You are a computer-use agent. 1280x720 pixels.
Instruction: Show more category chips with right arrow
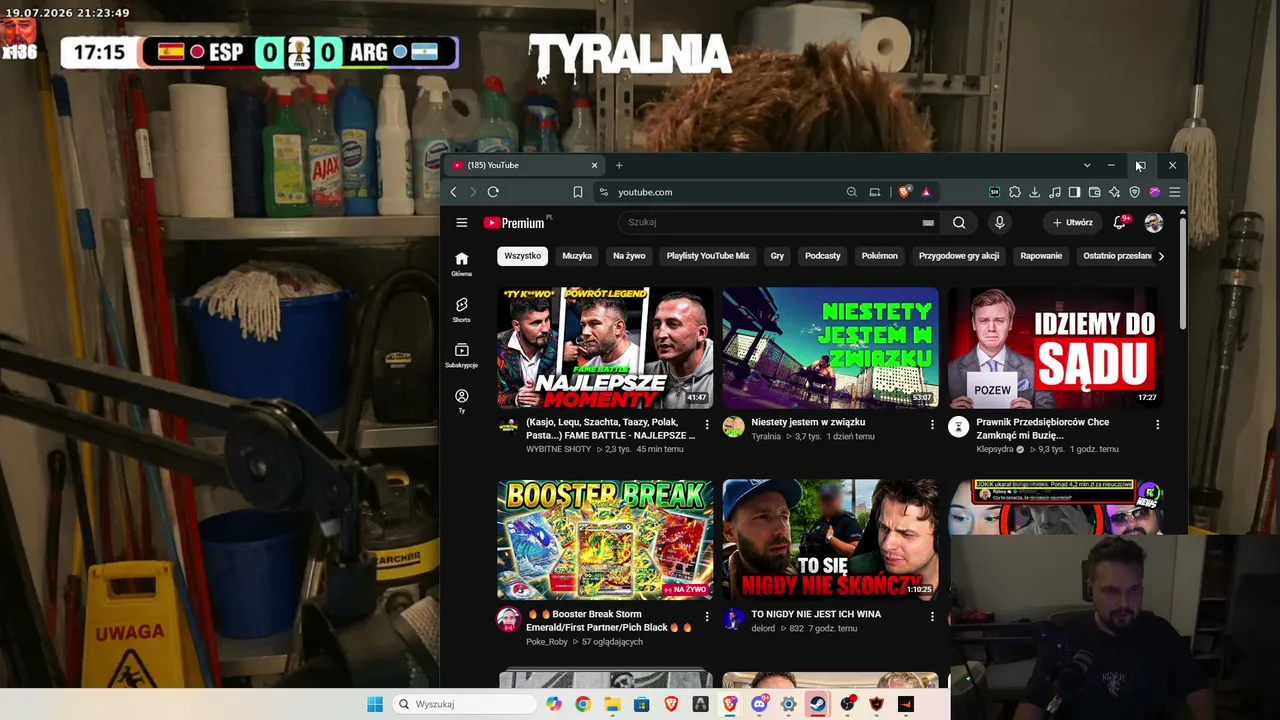[x=1160, y=256]
